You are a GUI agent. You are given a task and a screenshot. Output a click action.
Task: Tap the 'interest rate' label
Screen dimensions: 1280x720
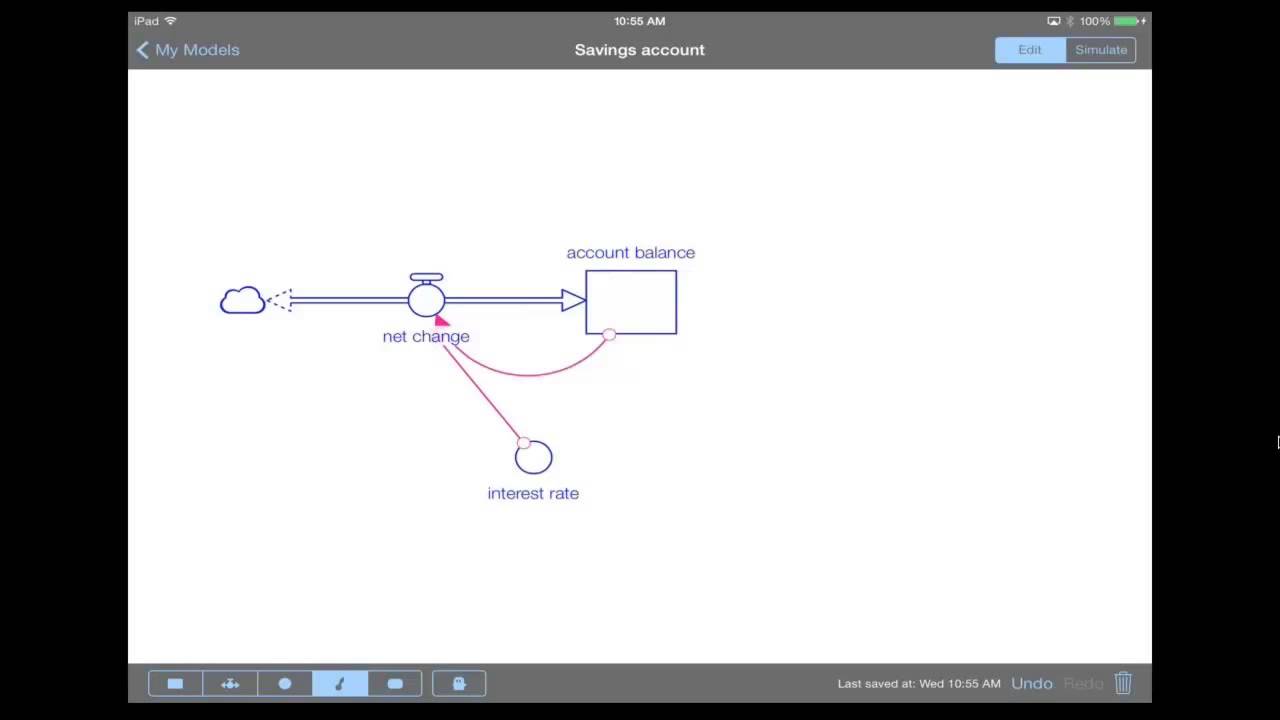click(533, 493)
